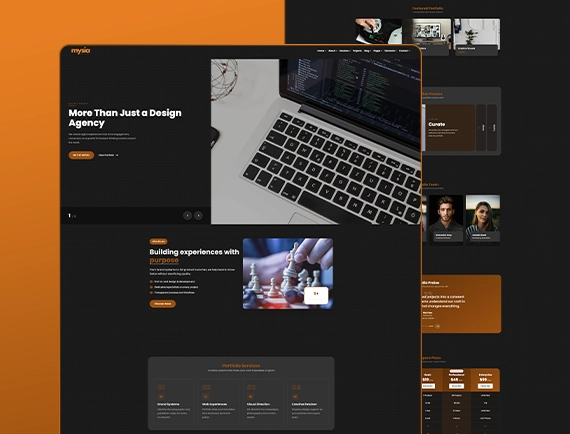Choose the Enterprise plan button
Viewport: 570px width, 434px height.
click(485, 386)
